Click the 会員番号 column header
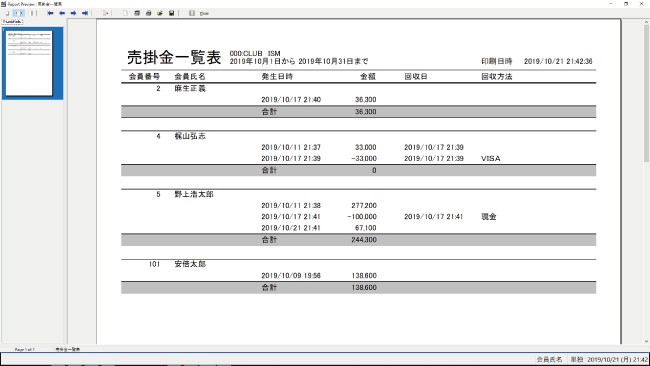 pos(144,77)
